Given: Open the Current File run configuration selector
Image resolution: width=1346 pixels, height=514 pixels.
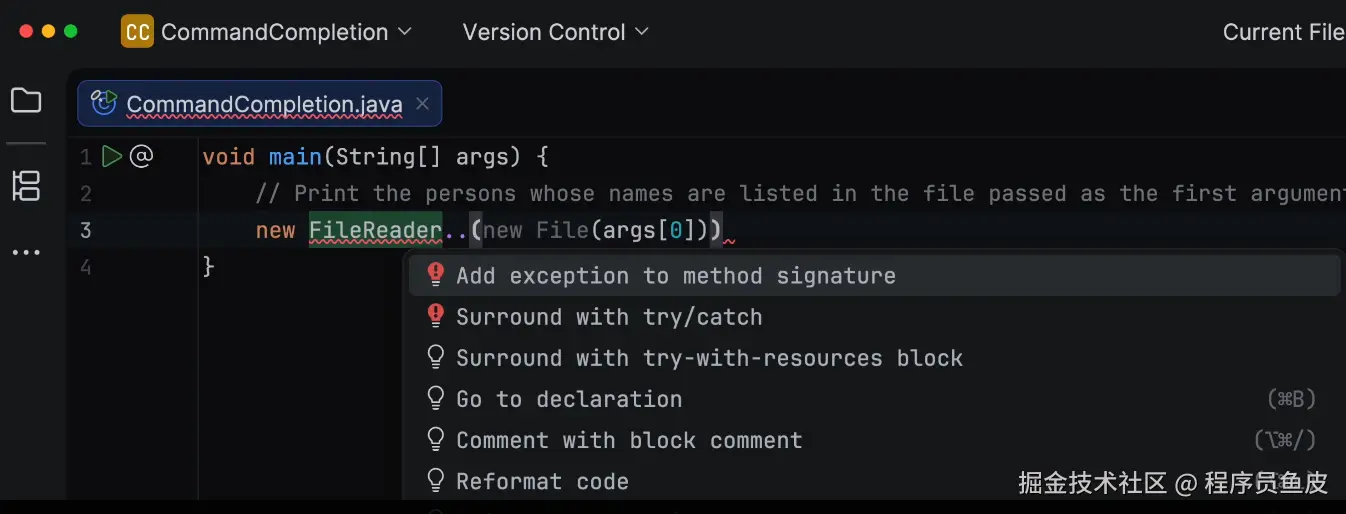Looking at the screenshot, I should [1283, 32].
